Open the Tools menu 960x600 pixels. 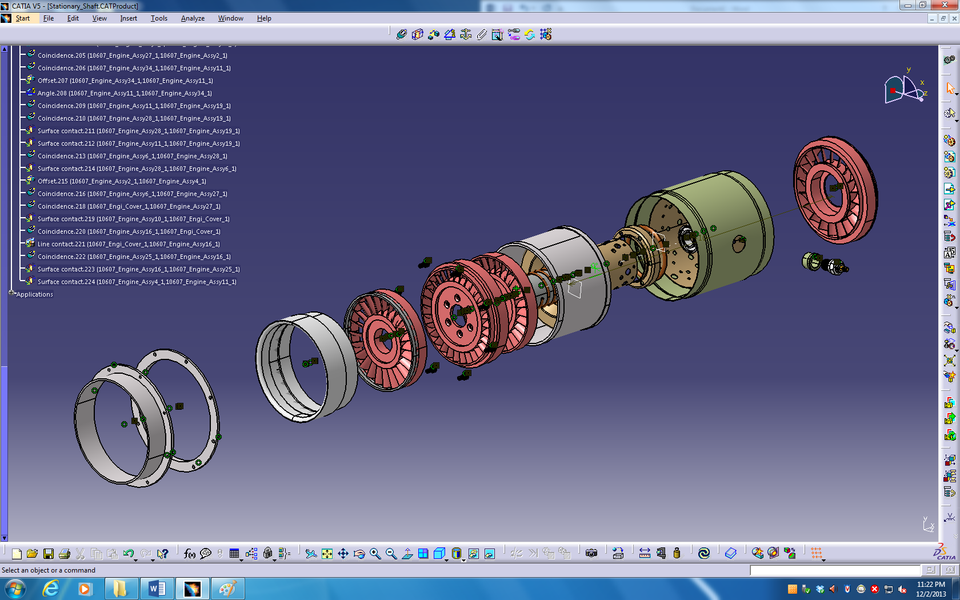[160, 18]
